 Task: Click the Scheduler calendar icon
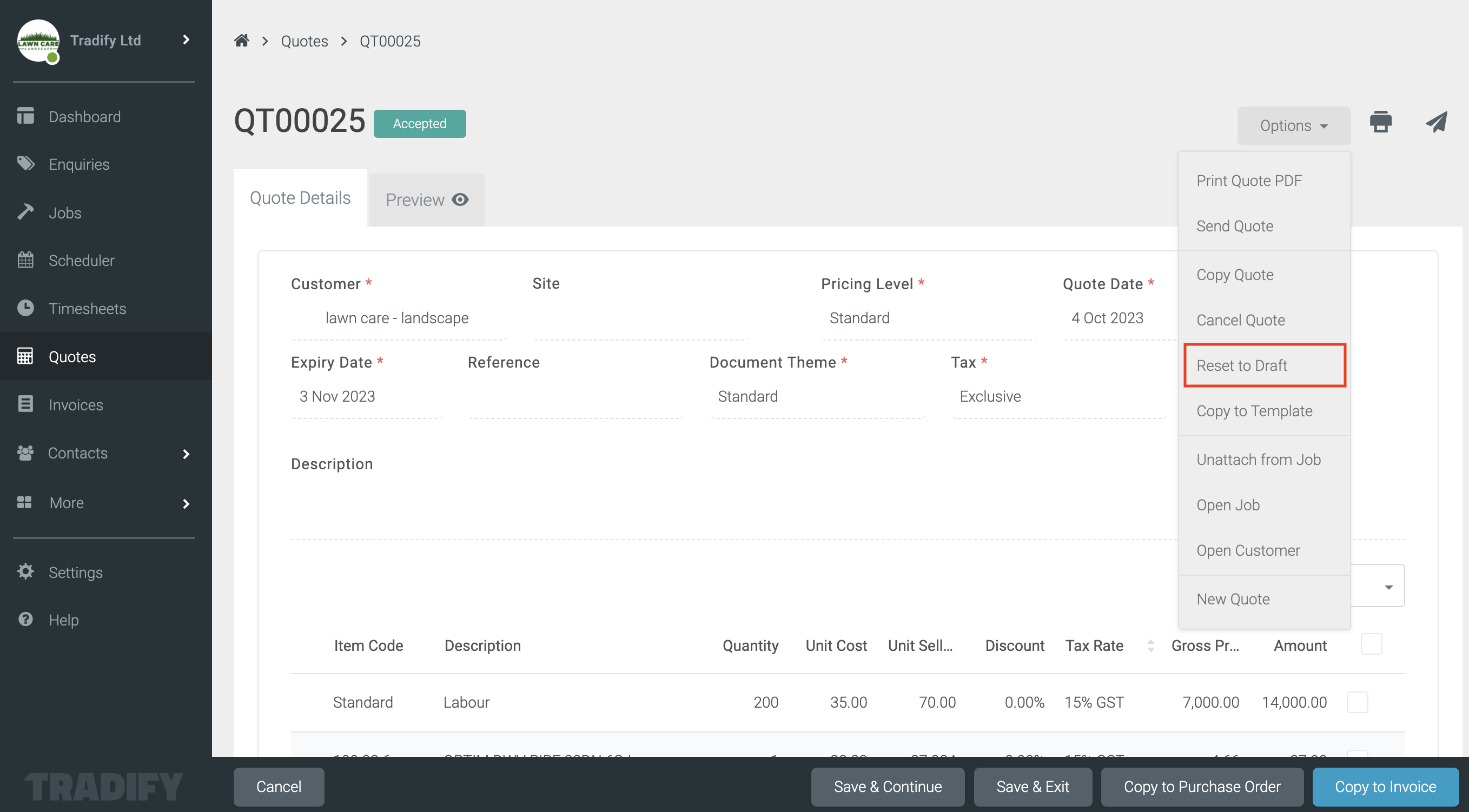tap(25, 260)
